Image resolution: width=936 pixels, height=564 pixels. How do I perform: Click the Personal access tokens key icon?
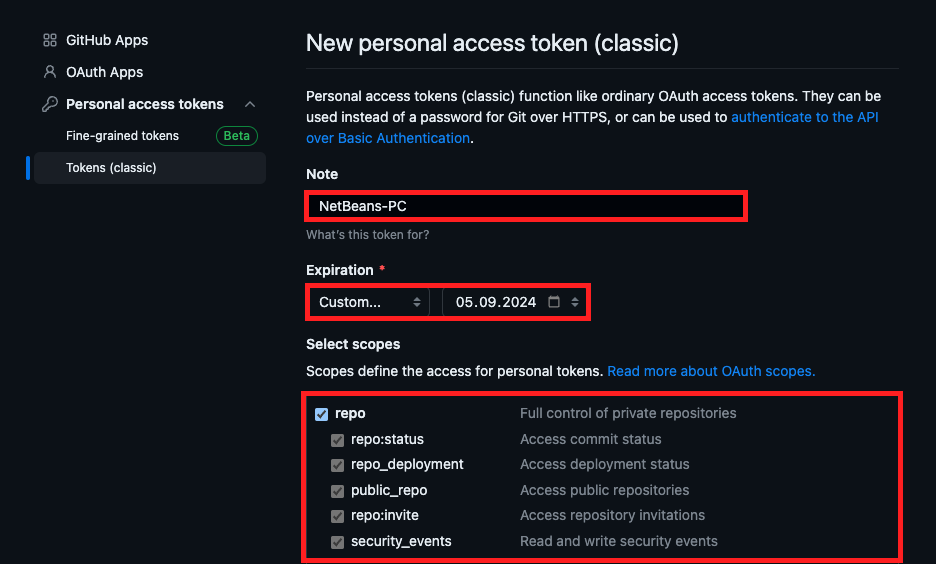pos(50,105)
